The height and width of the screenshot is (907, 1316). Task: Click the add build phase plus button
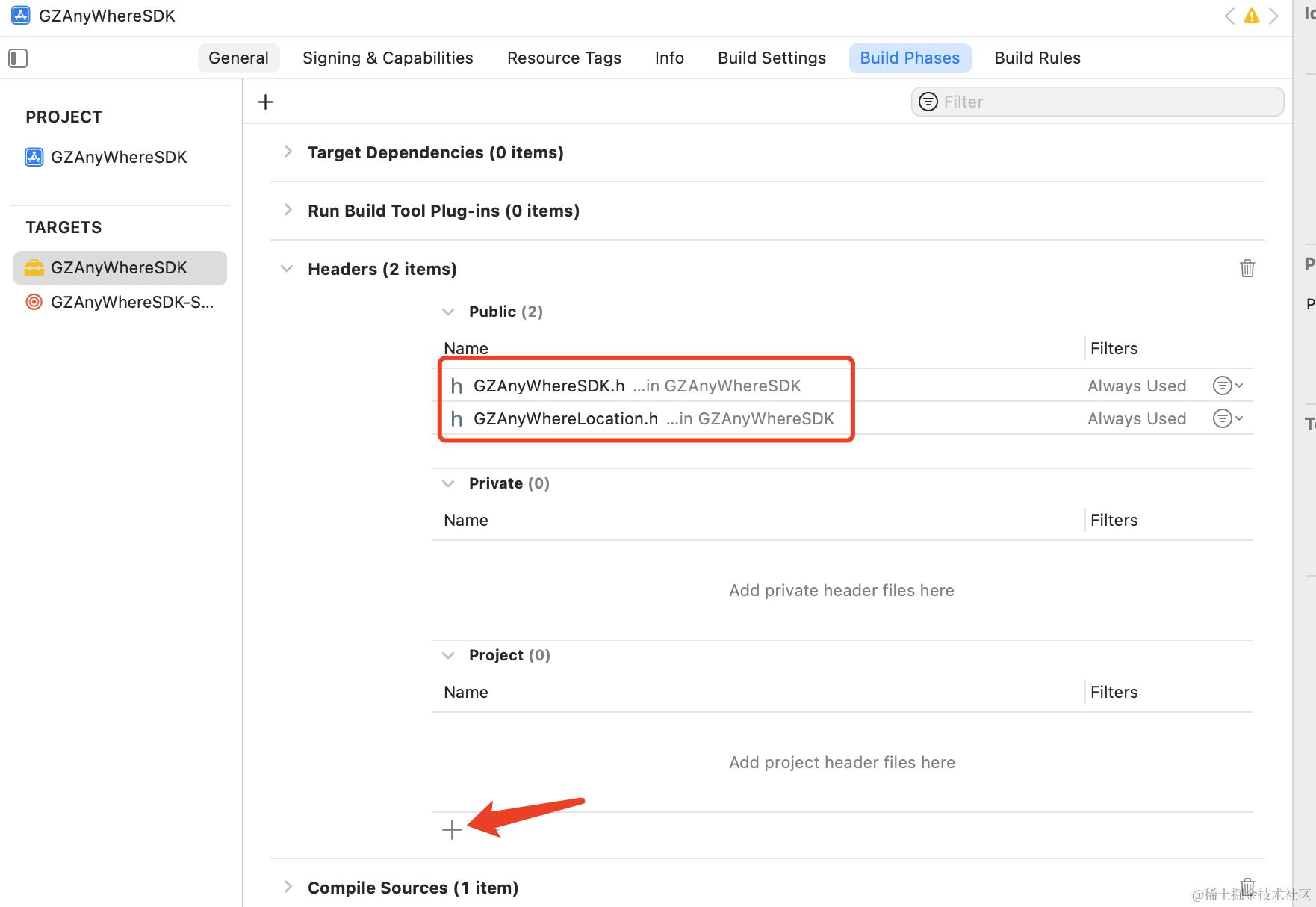[x=265, y=102]
